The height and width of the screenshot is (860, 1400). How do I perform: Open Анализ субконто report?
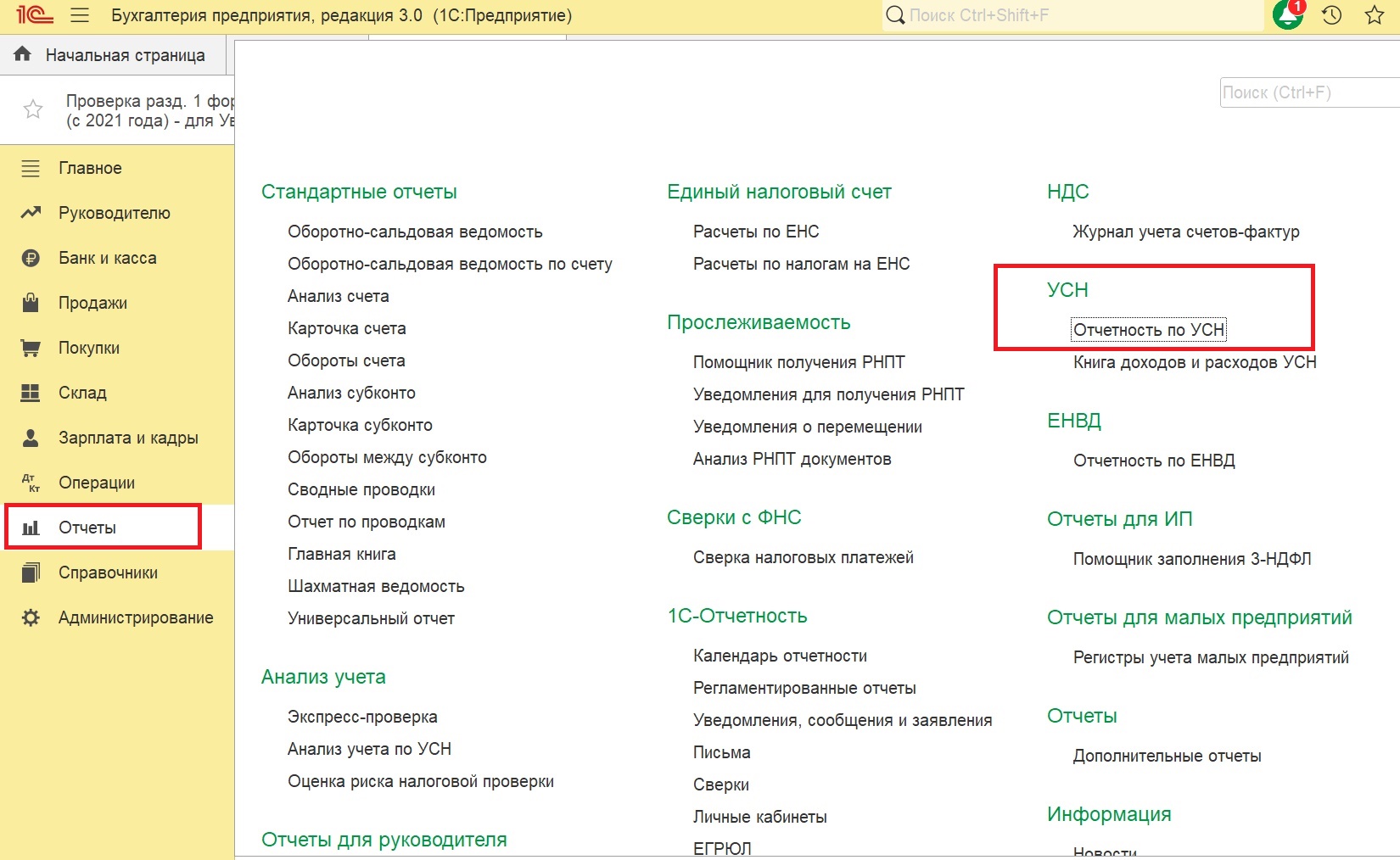click(351, 393)
